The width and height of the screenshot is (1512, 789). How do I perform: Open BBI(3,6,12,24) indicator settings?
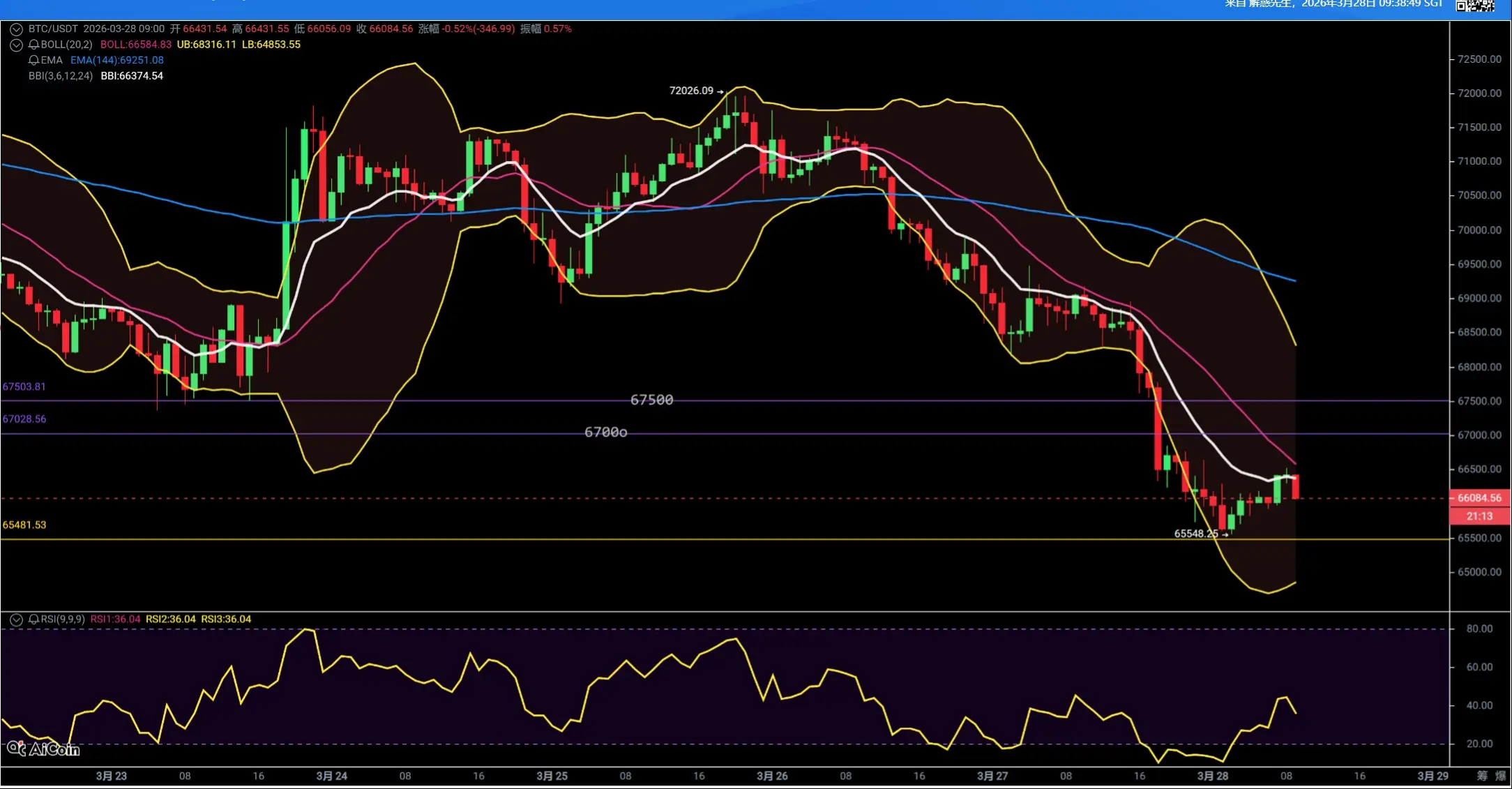(x=61, y=76)
